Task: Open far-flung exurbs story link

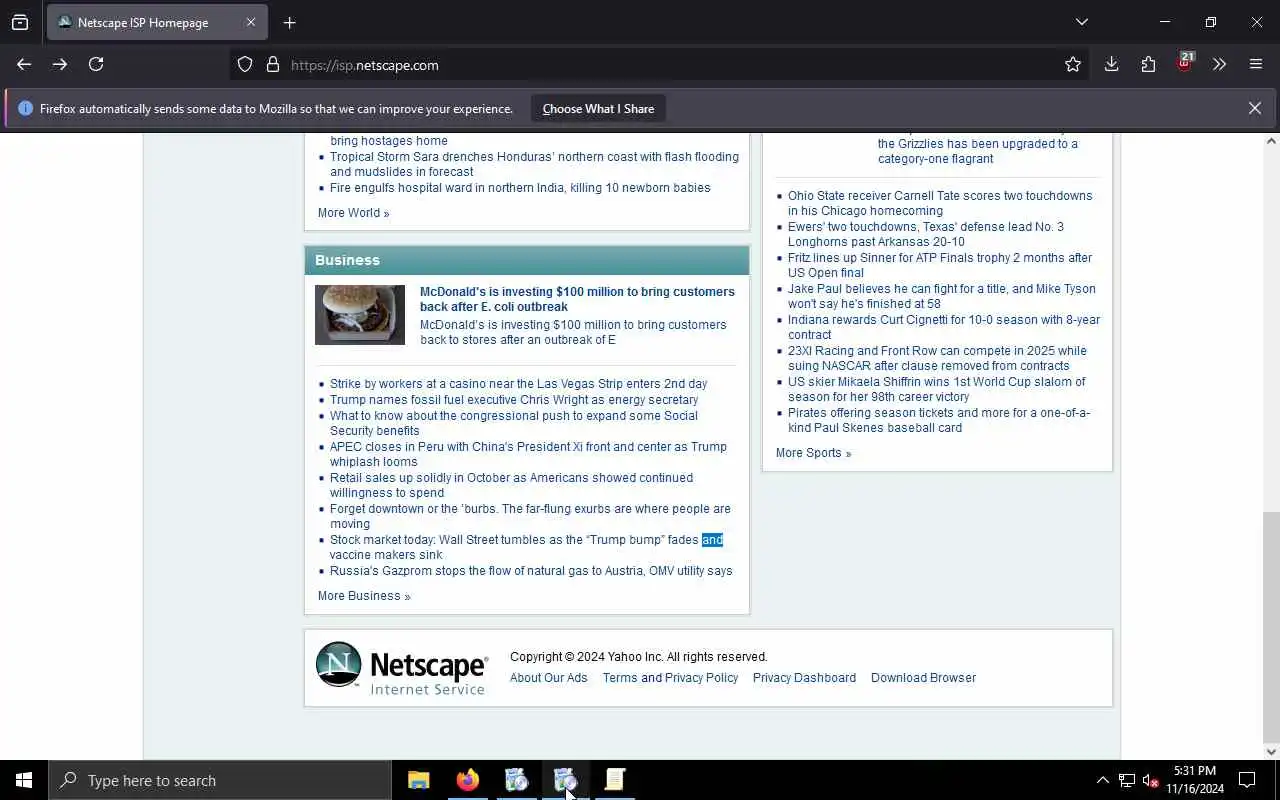Action: 530,516
